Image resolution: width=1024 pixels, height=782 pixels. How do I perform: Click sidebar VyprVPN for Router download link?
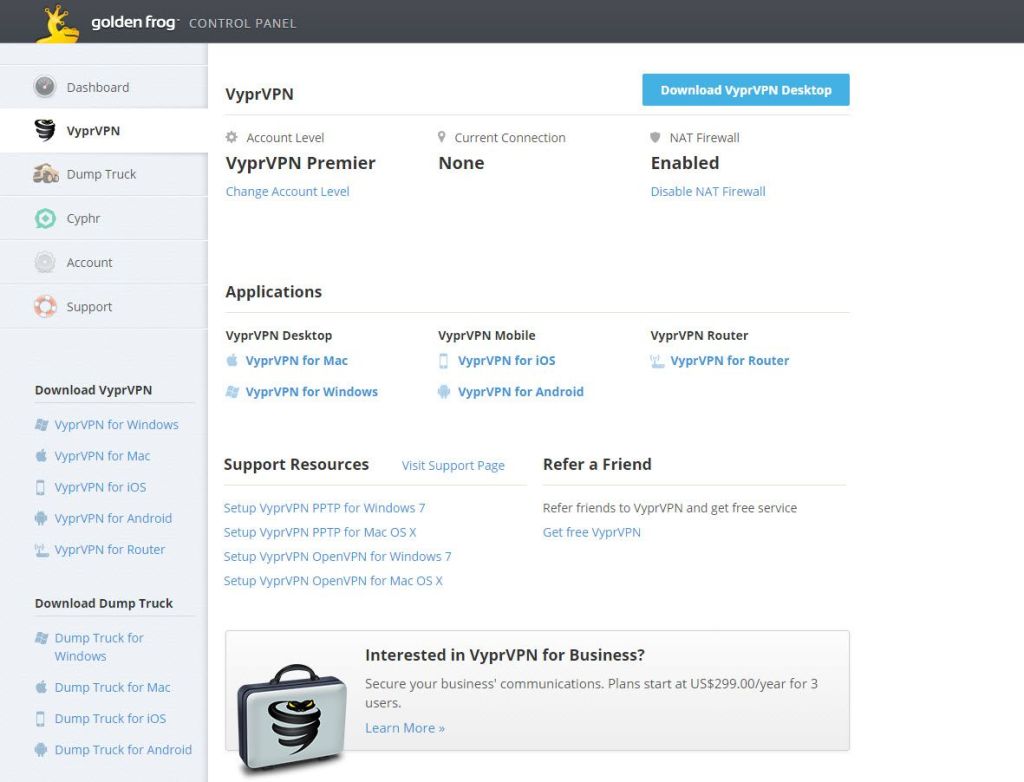[110, 549]
